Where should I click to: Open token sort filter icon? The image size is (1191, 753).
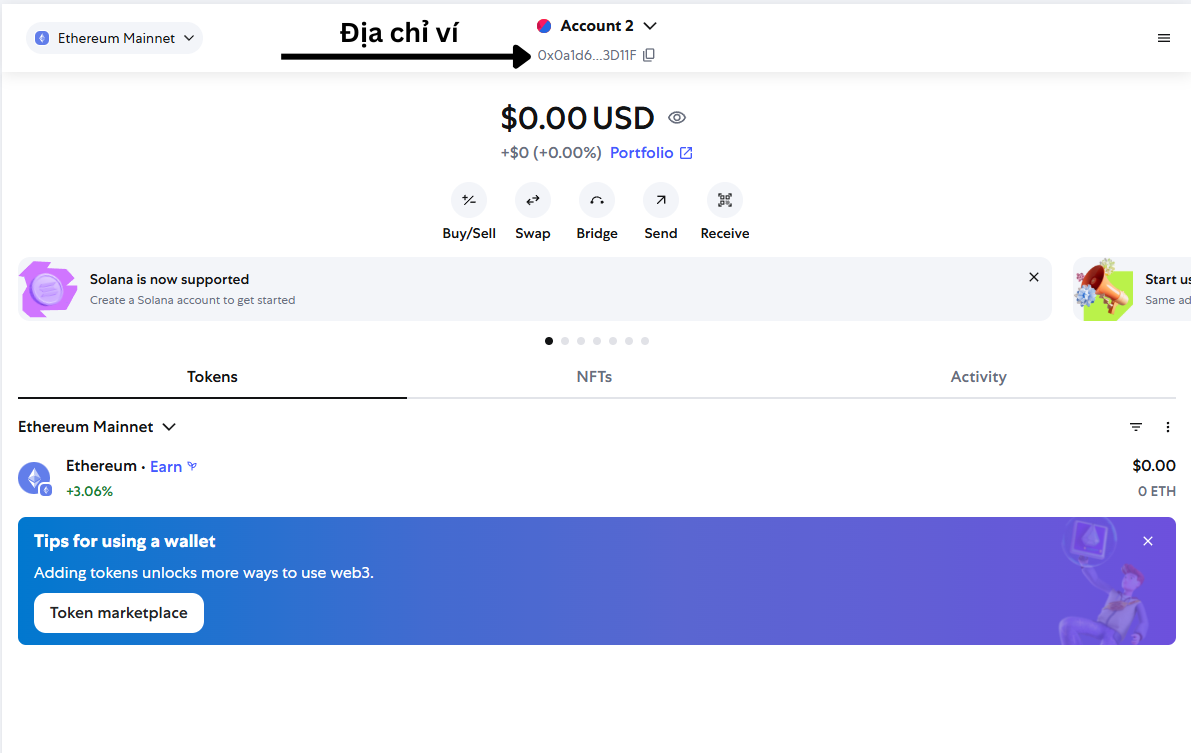[1136, 427]
